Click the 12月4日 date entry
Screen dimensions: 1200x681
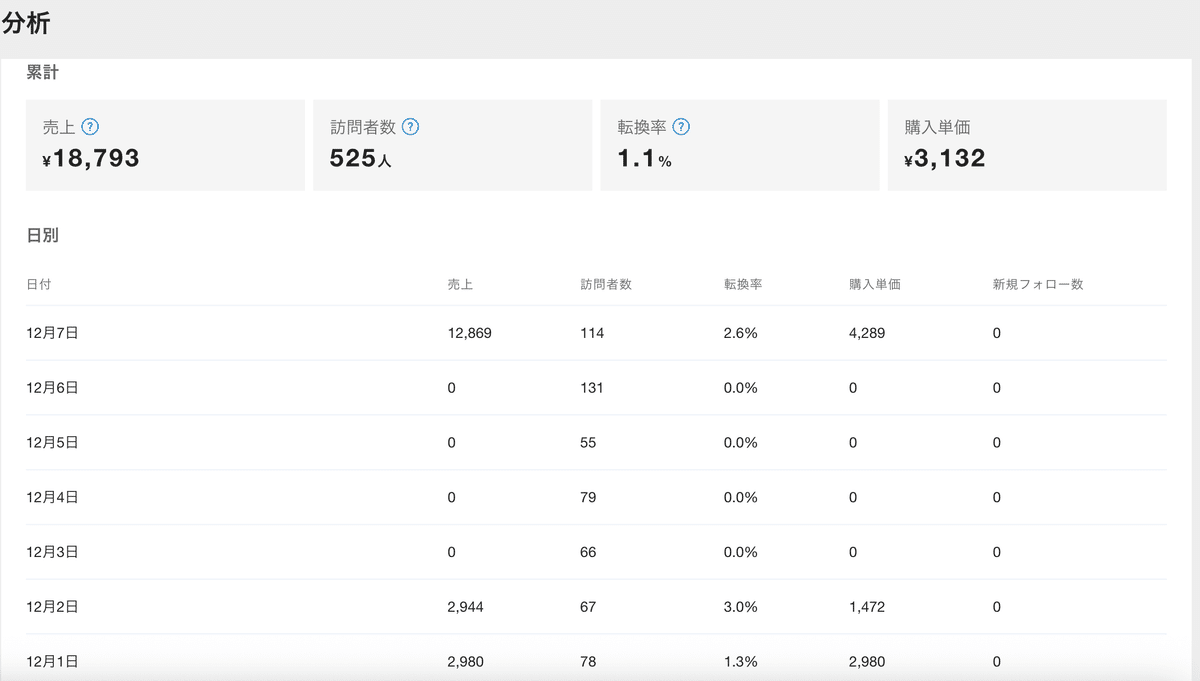(x=52, y=497)
